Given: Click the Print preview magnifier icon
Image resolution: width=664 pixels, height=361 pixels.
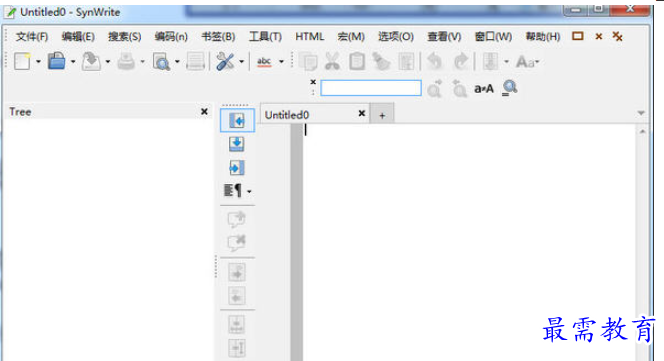Looking at the screenshot, I should click(x=161, y=62).
